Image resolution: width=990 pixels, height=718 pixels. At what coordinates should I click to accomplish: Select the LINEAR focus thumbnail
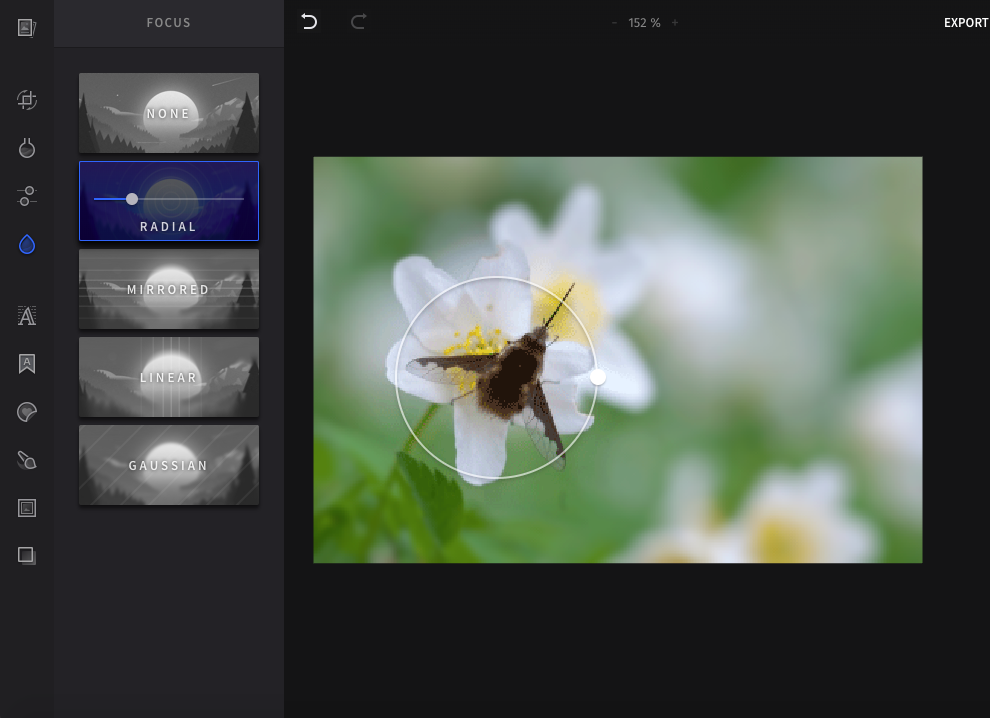pyautogui.click(x=168, y=377)
